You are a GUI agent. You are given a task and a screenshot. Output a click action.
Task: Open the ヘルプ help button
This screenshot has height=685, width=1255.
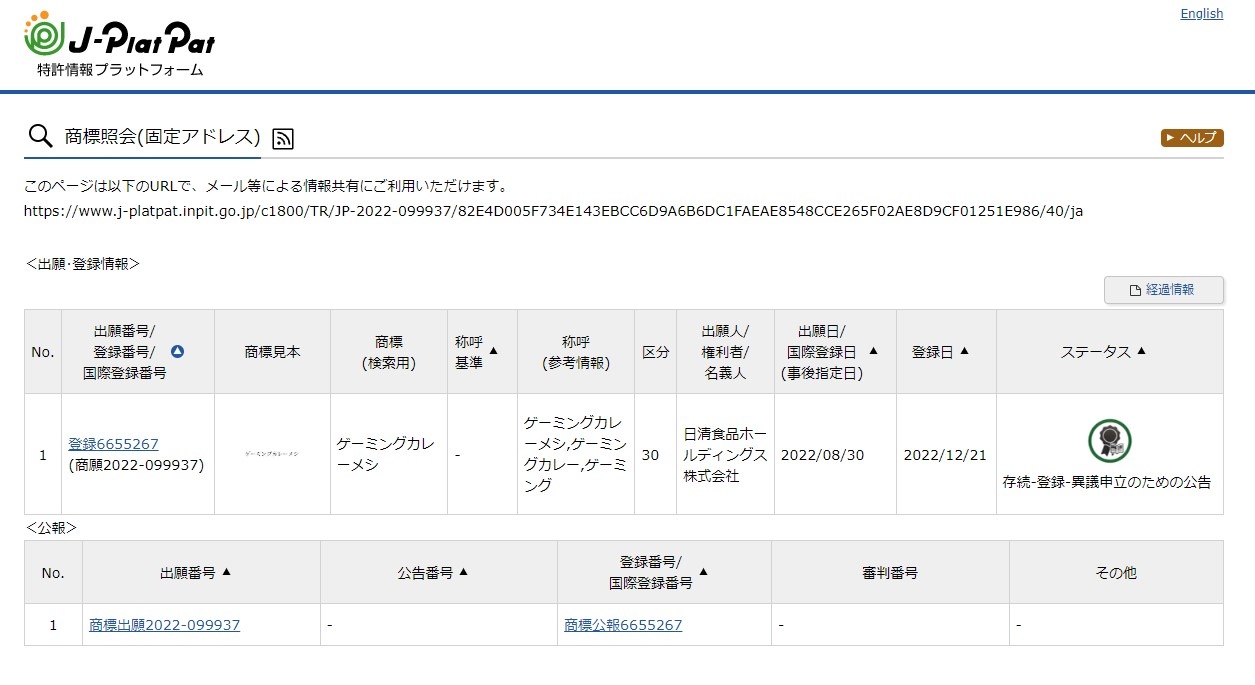coord(1192,138)
